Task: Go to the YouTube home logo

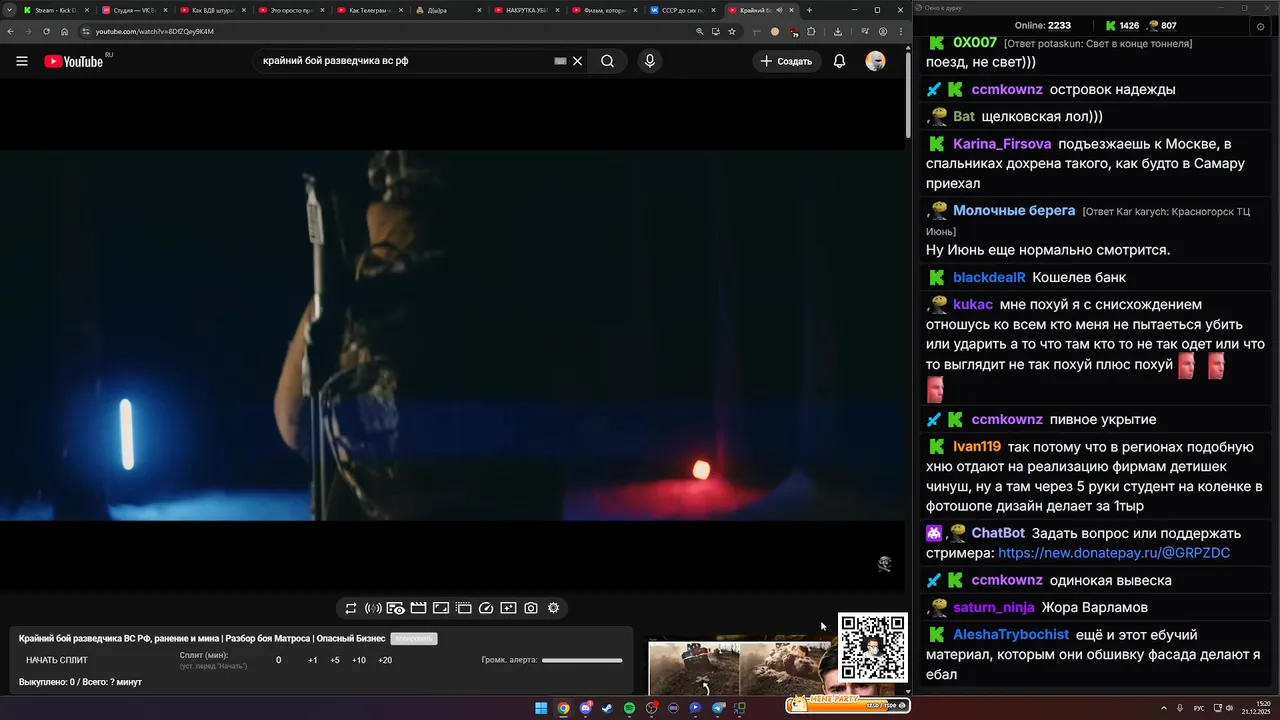Action: pyautogui.click(x=73, y=61)
